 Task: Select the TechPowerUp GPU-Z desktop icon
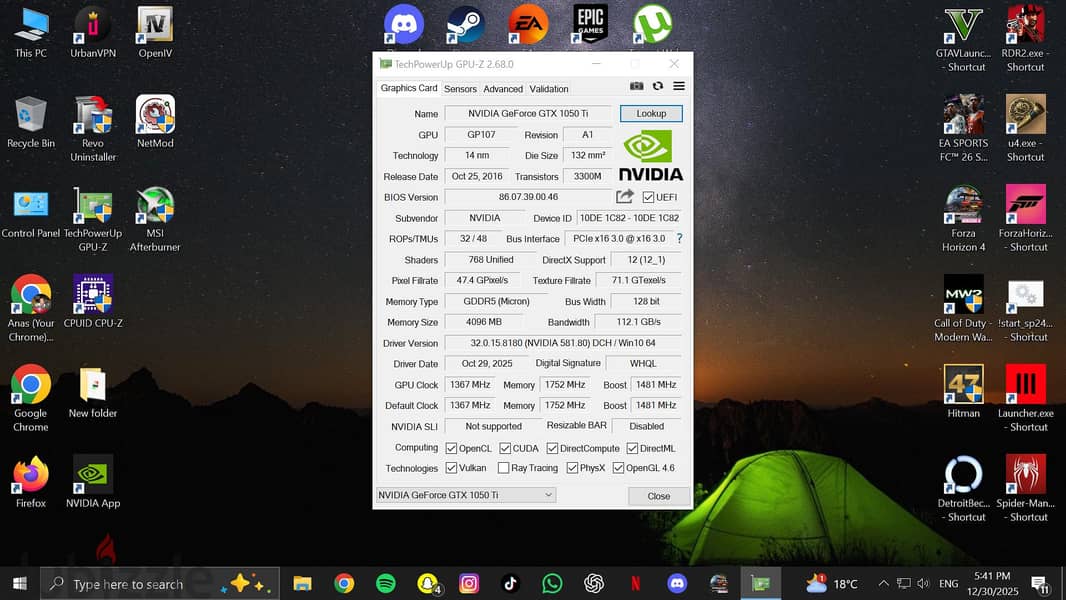[93, 219]
